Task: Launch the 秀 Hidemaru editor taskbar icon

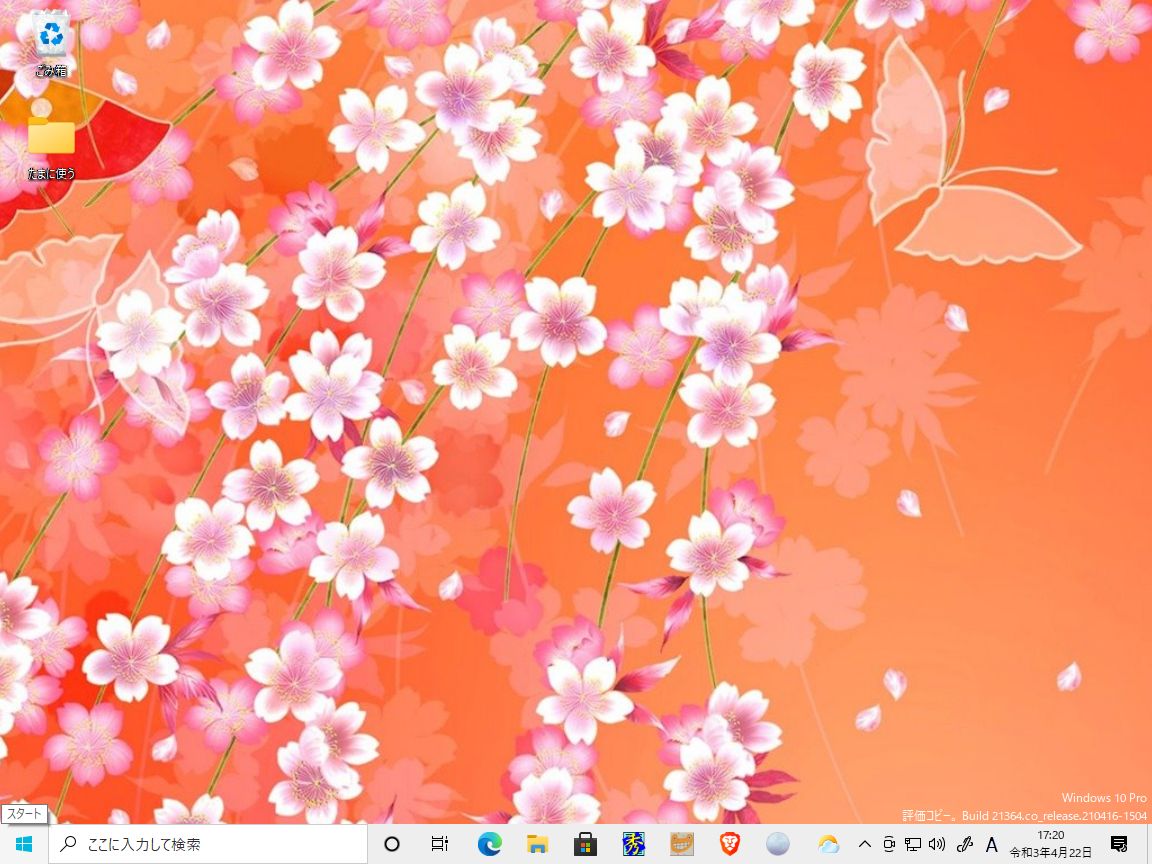Action: [x=633, y=844]
